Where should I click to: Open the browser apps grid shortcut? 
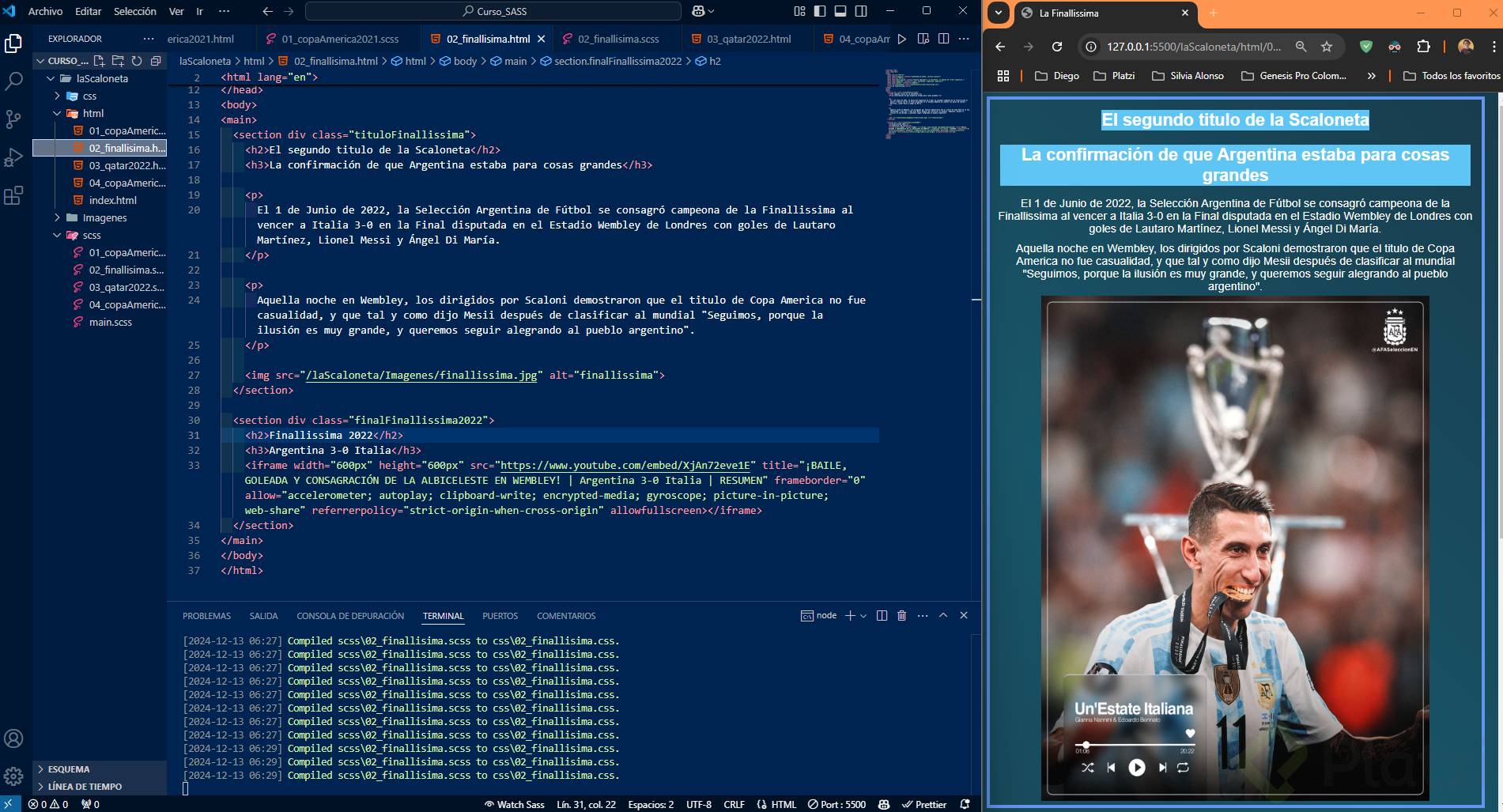tap(1003, 76)
